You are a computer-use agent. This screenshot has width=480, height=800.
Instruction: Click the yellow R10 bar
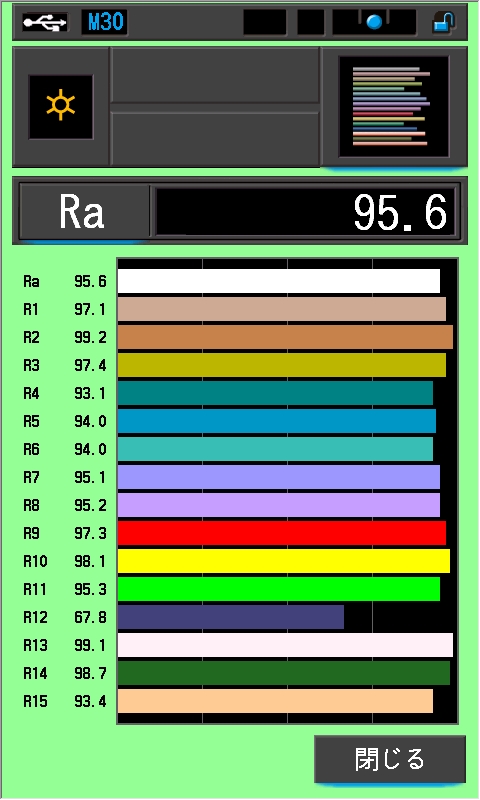tap(284, 561)
